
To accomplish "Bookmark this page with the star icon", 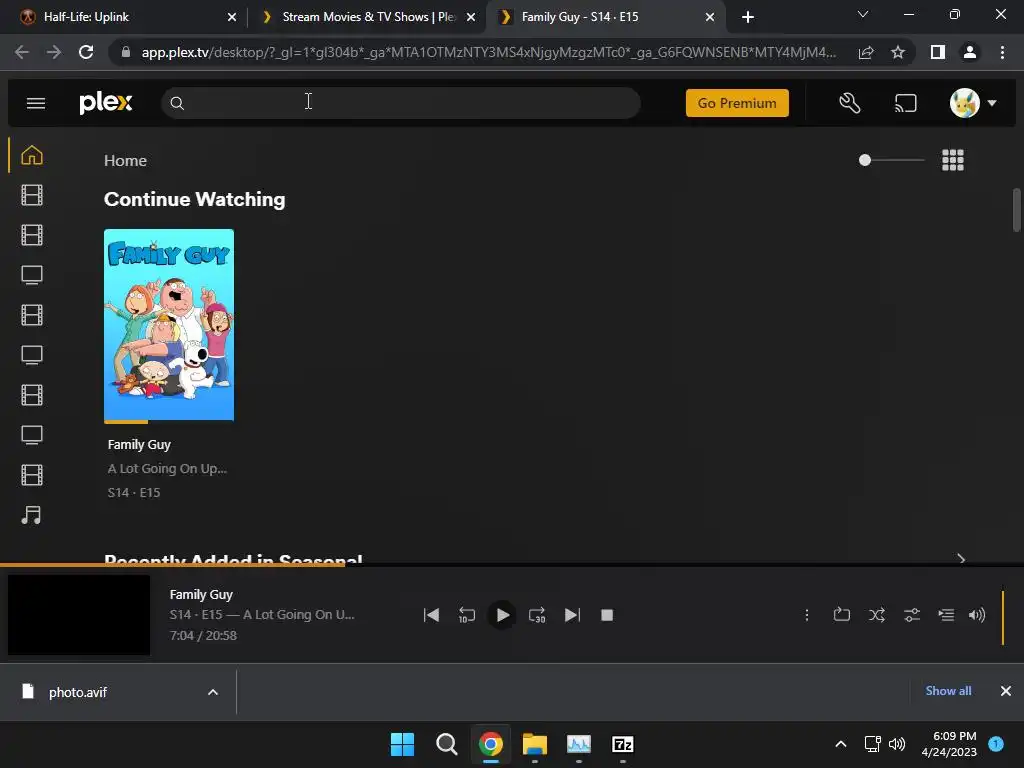I will (x=898, y=52).
